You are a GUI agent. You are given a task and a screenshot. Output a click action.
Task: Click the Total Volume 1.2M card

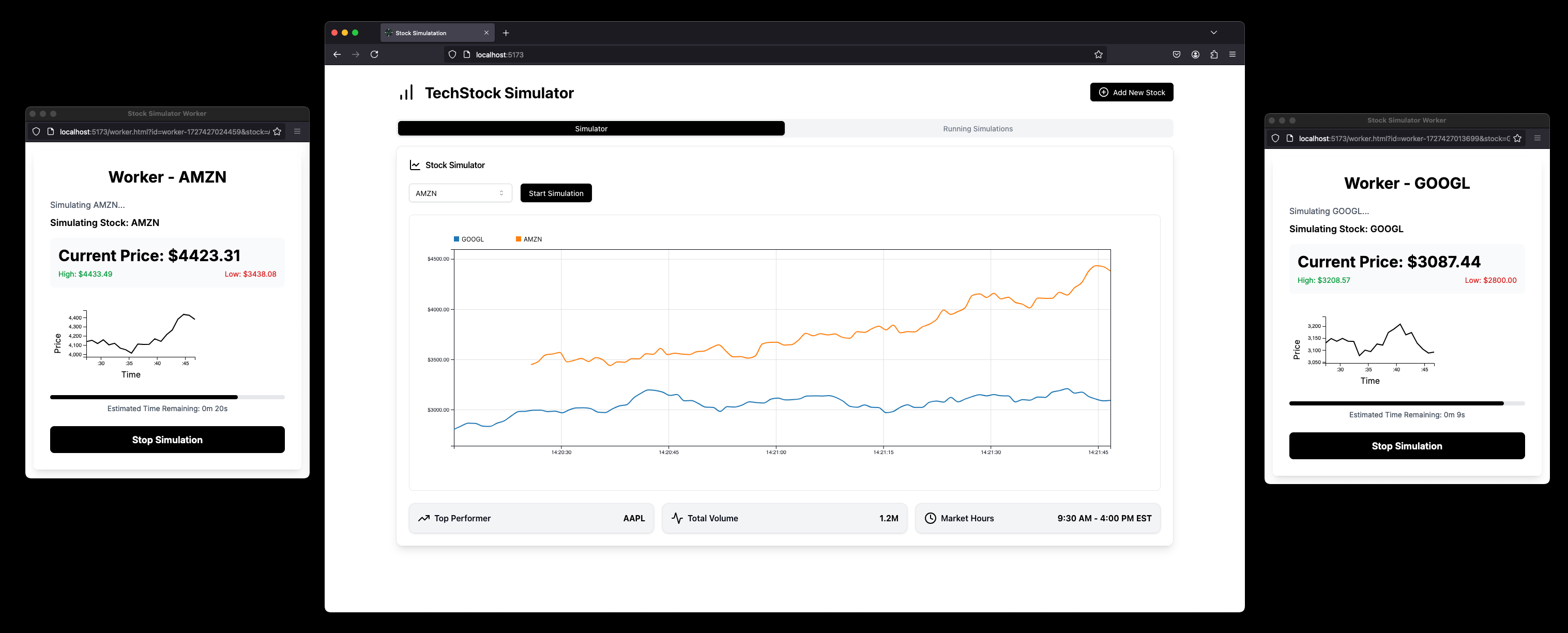pos(785,518)
